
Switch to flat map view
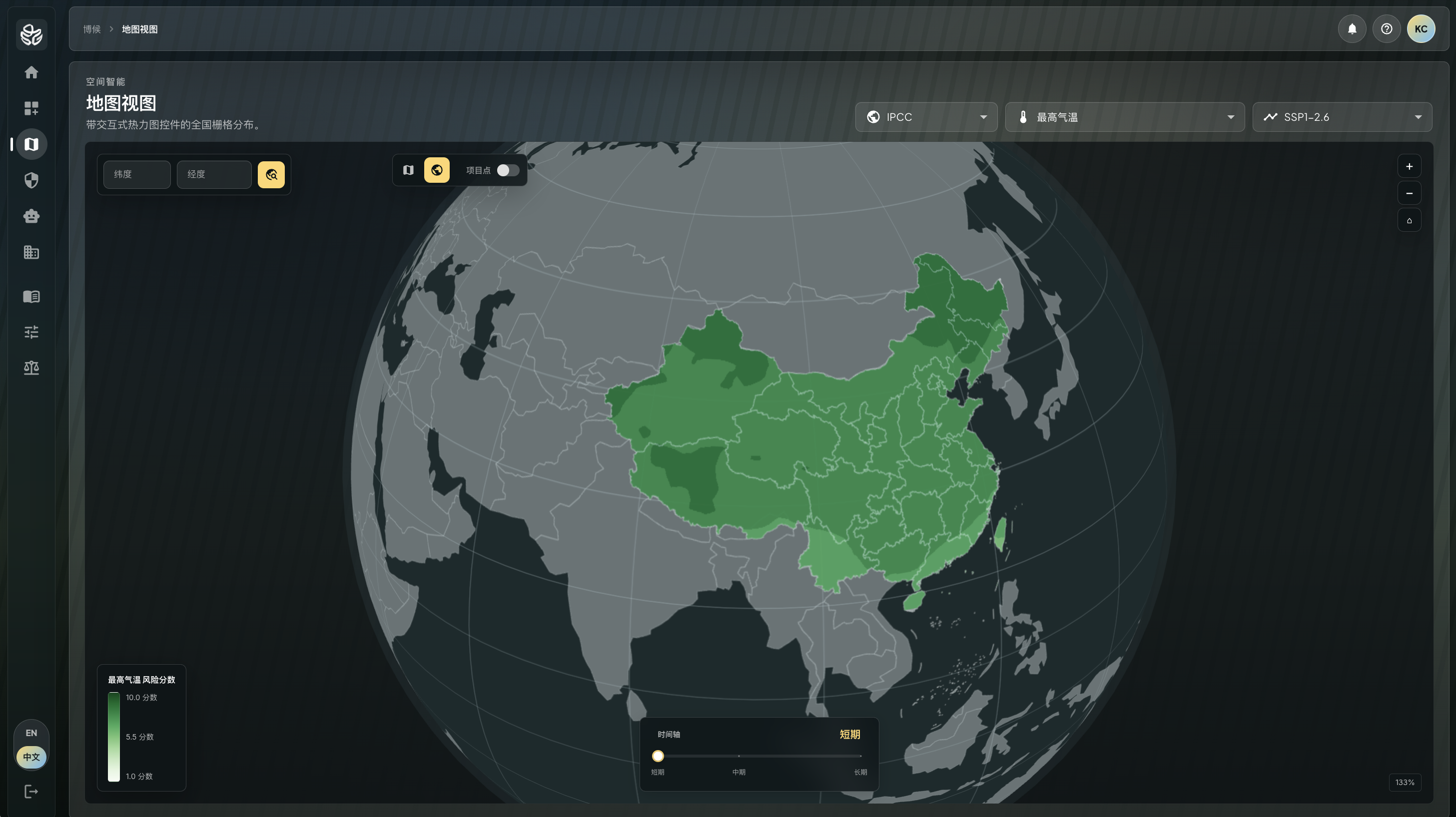tap(408, 170)
